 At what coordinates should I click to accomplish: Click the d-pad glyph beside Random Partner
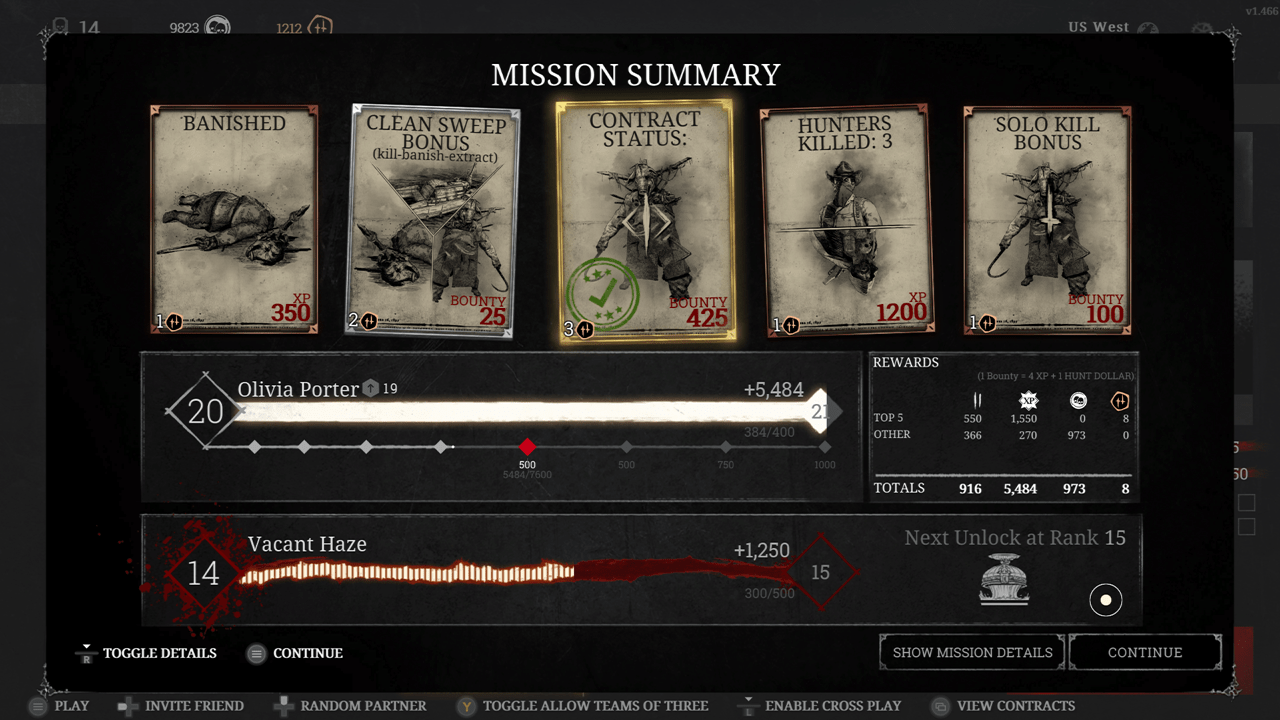283,706
